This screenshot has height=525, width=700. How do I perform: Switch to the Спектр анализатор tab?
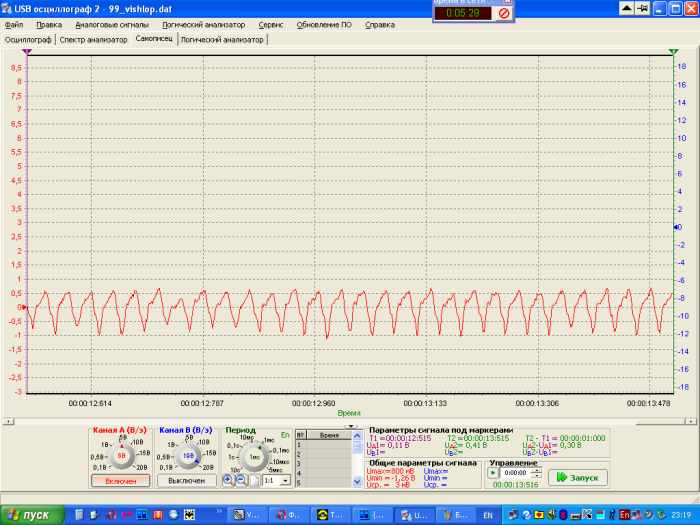[93, 40]
